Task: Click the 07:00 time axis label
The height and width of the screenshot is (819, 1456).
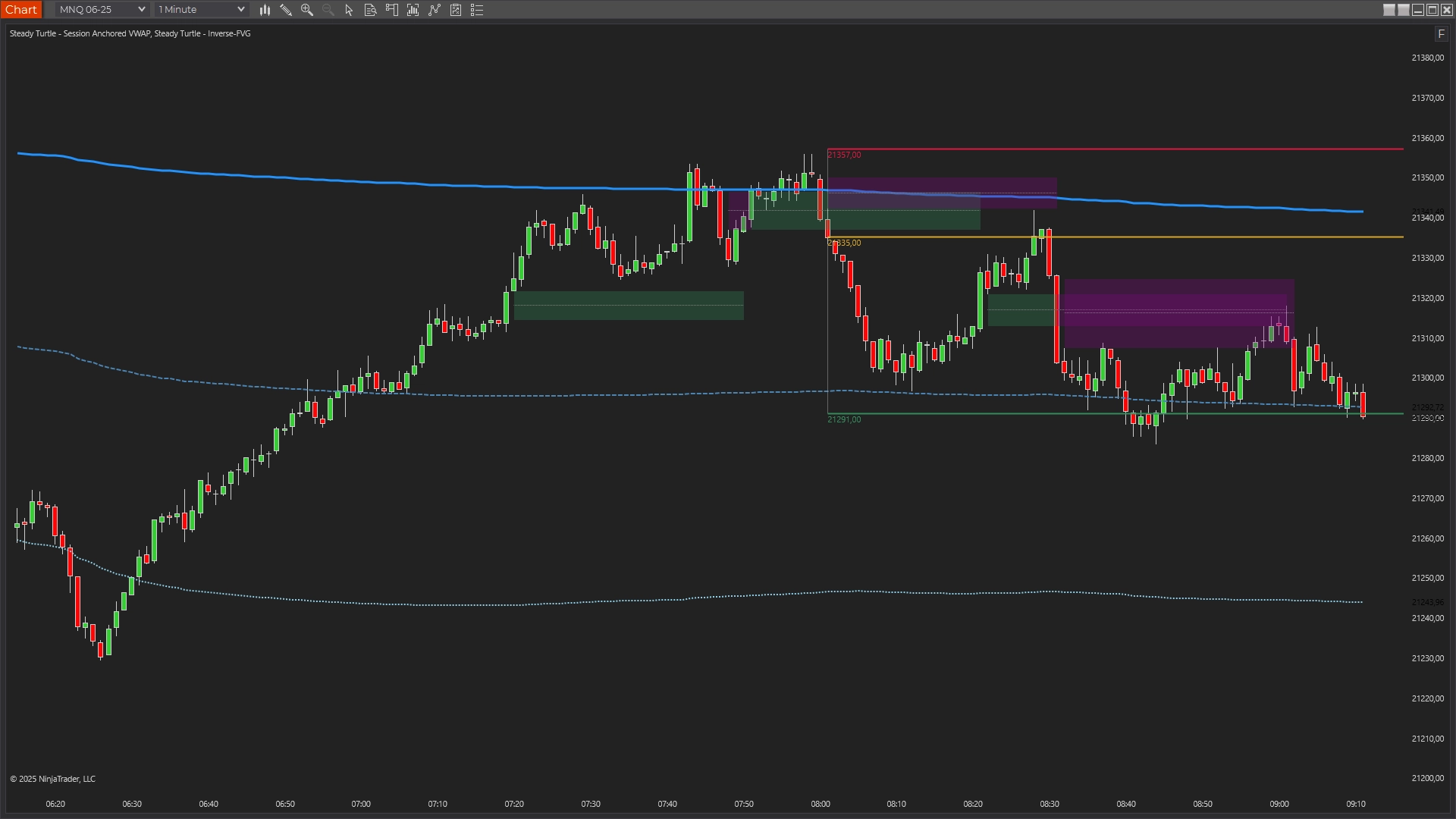Action: coord(361,804)
